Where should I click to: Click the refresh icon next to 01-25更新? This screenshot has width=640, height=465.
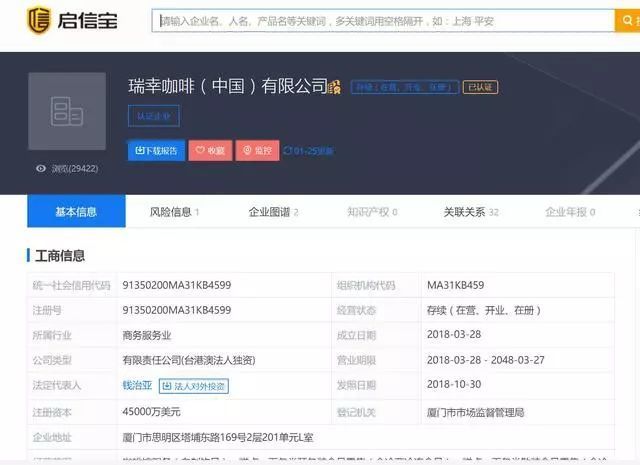[288, 151]
